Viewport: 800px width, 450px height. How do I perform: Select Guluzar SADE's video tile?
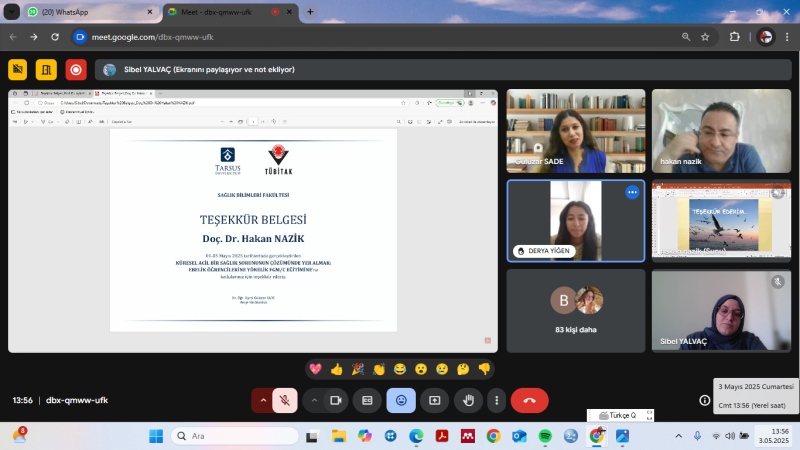pos(576,131)
